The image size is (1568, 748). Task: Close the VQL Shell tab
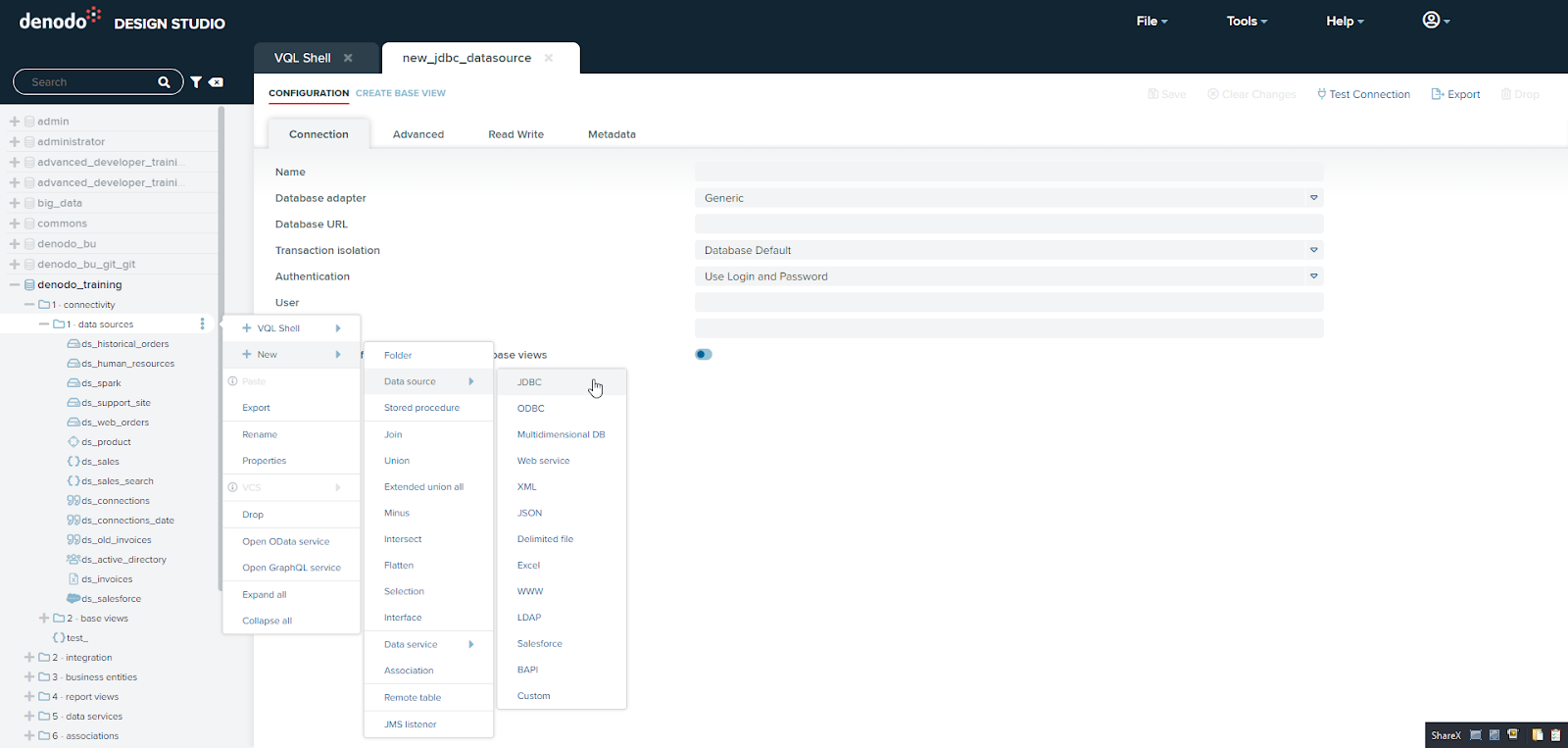[348, 58]
